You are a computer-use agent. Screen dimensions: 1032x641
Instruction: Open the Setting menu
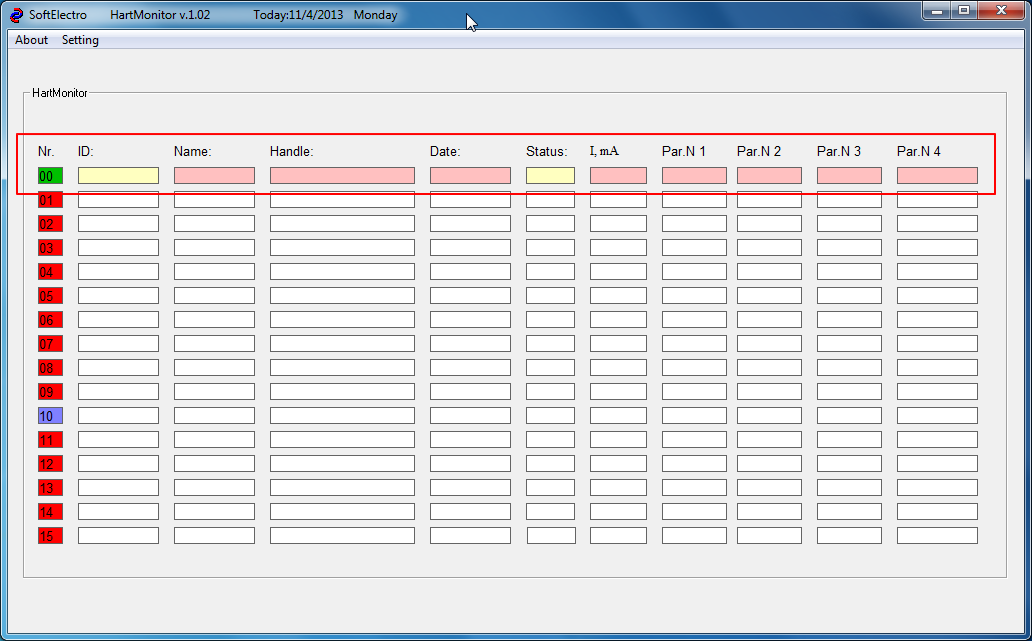pyautogui.click(x=80, y=40)
